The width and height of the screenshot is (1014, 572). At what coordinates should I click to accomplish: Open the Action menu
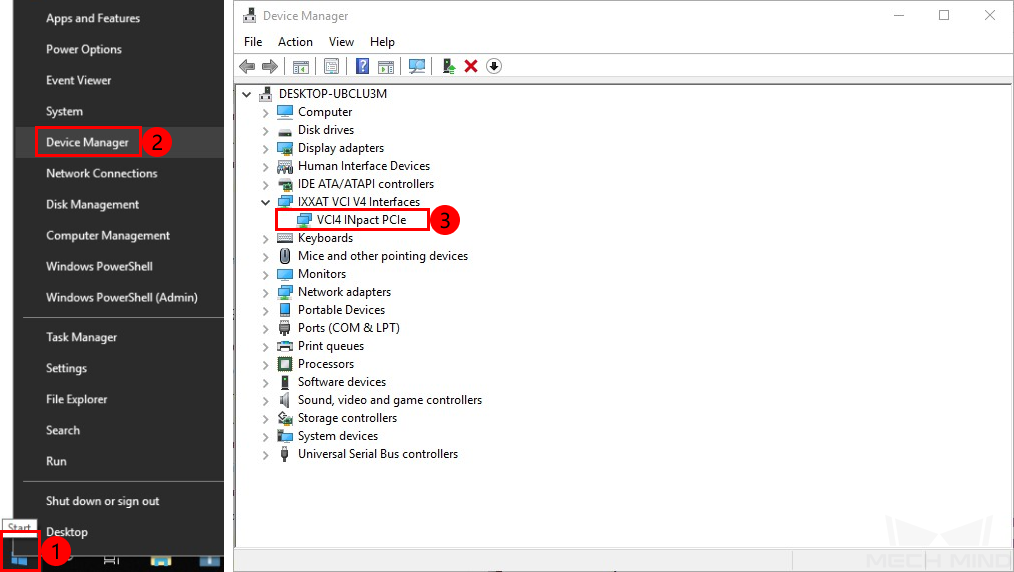(295, 42)
